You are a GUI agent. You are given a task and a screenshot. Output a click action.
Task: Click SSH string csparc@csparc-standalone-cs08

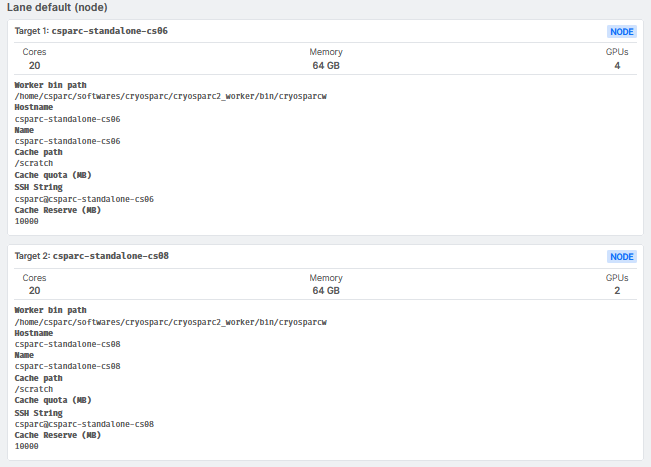click(84, 424)
